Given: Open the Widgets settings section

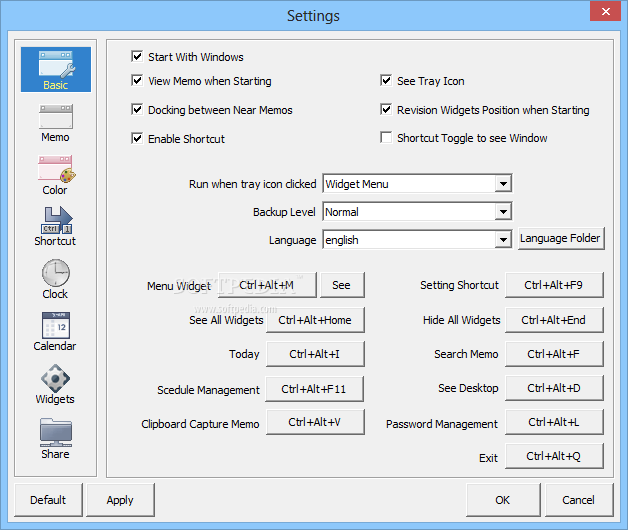Looking at the screenshot, I should pyautogui.click(x=55, y=384).
